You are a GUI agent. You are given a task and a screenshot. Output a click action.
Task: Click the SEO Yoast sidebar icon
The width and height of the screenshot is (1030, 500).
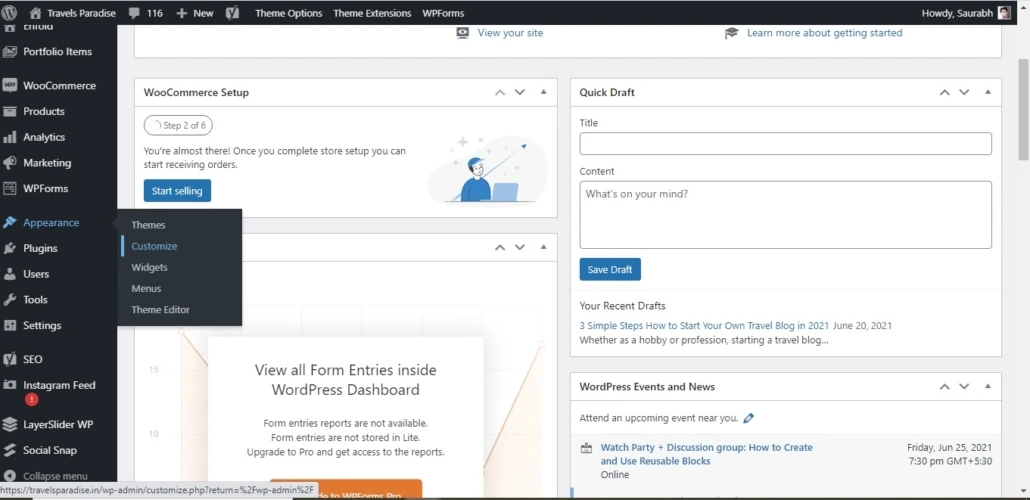[x=9, y=359]
